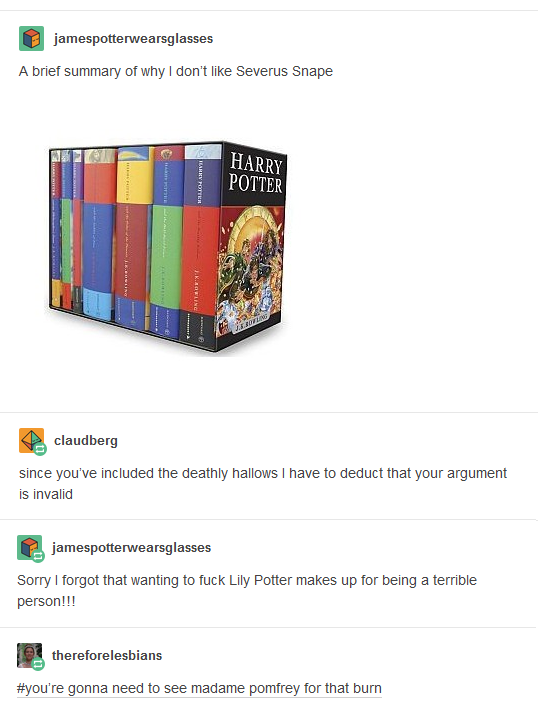Viewport: 538px width, 724px height.
Task: Click claudberg's 'argument is invalid' reply text
Action: pos(263,483)
